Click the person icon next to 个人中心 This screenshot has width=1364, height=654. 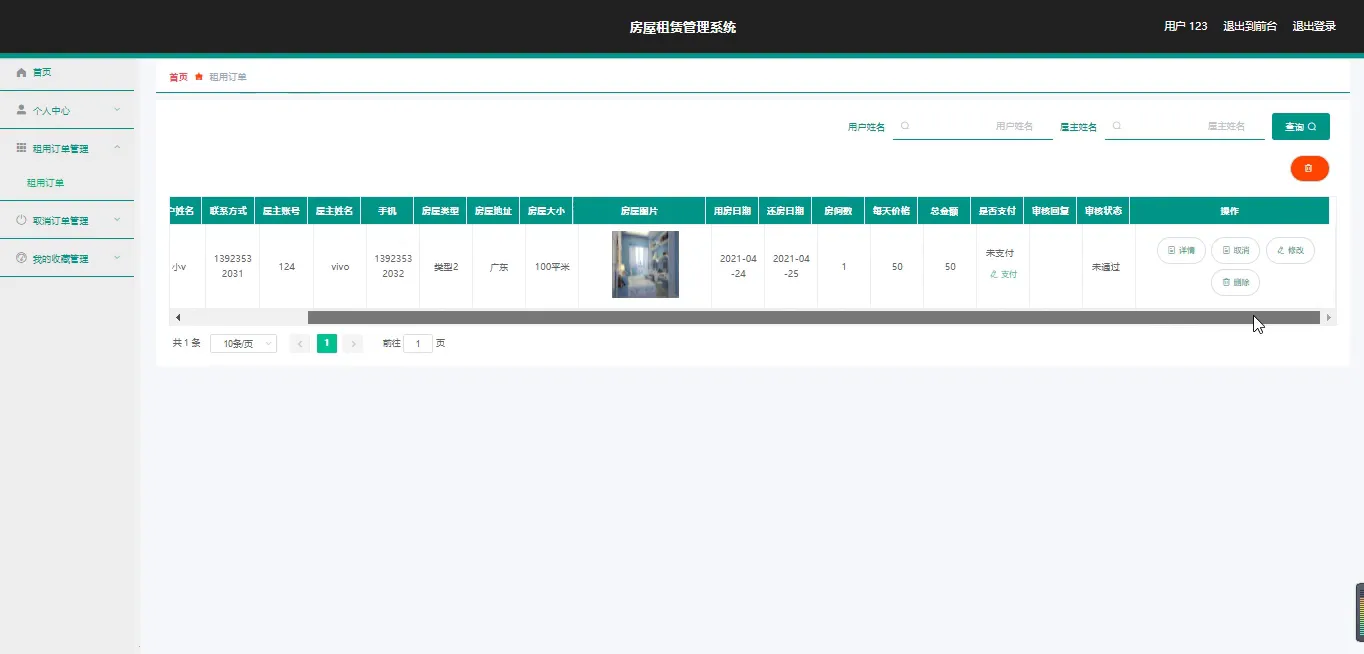pyautogui.click(x=21, y=110)
